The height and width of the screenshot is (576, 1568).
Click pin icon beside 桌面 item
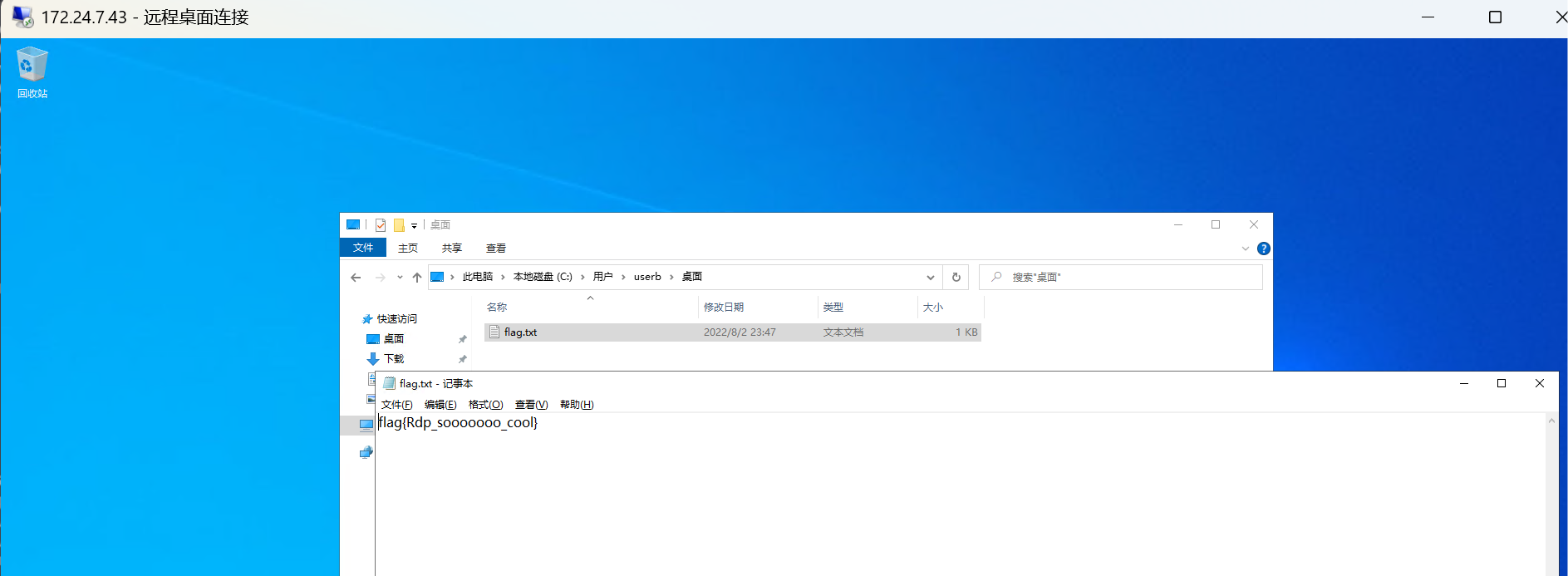tap(463, 339)
